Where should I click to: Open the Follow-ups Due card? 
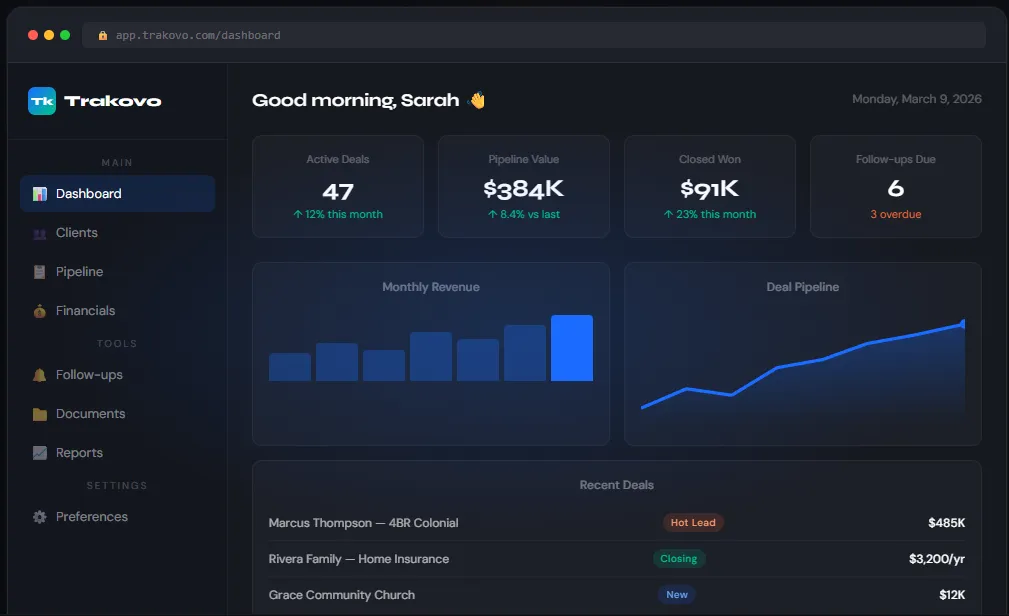tap(896, 186)
